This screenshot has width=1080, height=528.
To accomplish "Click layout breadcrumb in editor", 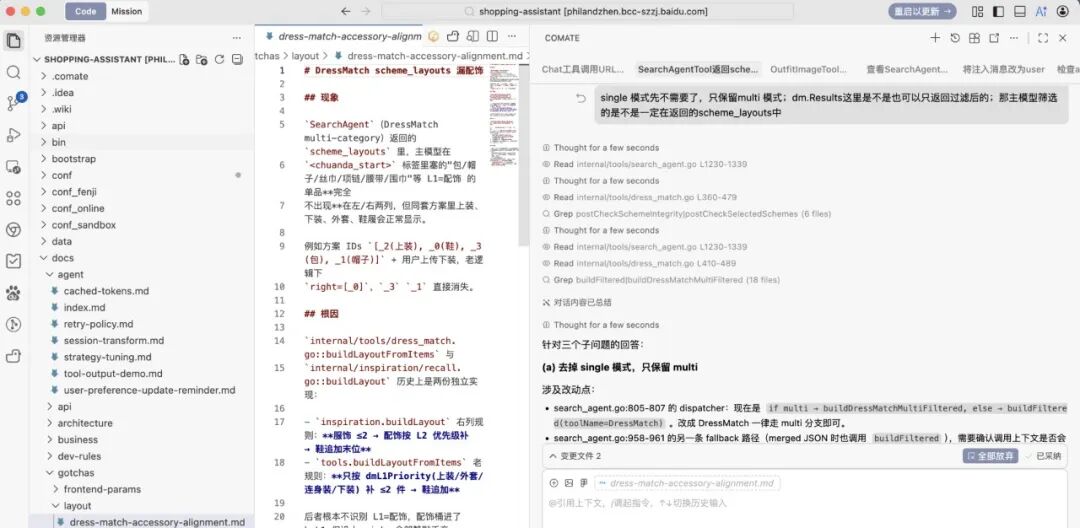I will 305,56.
